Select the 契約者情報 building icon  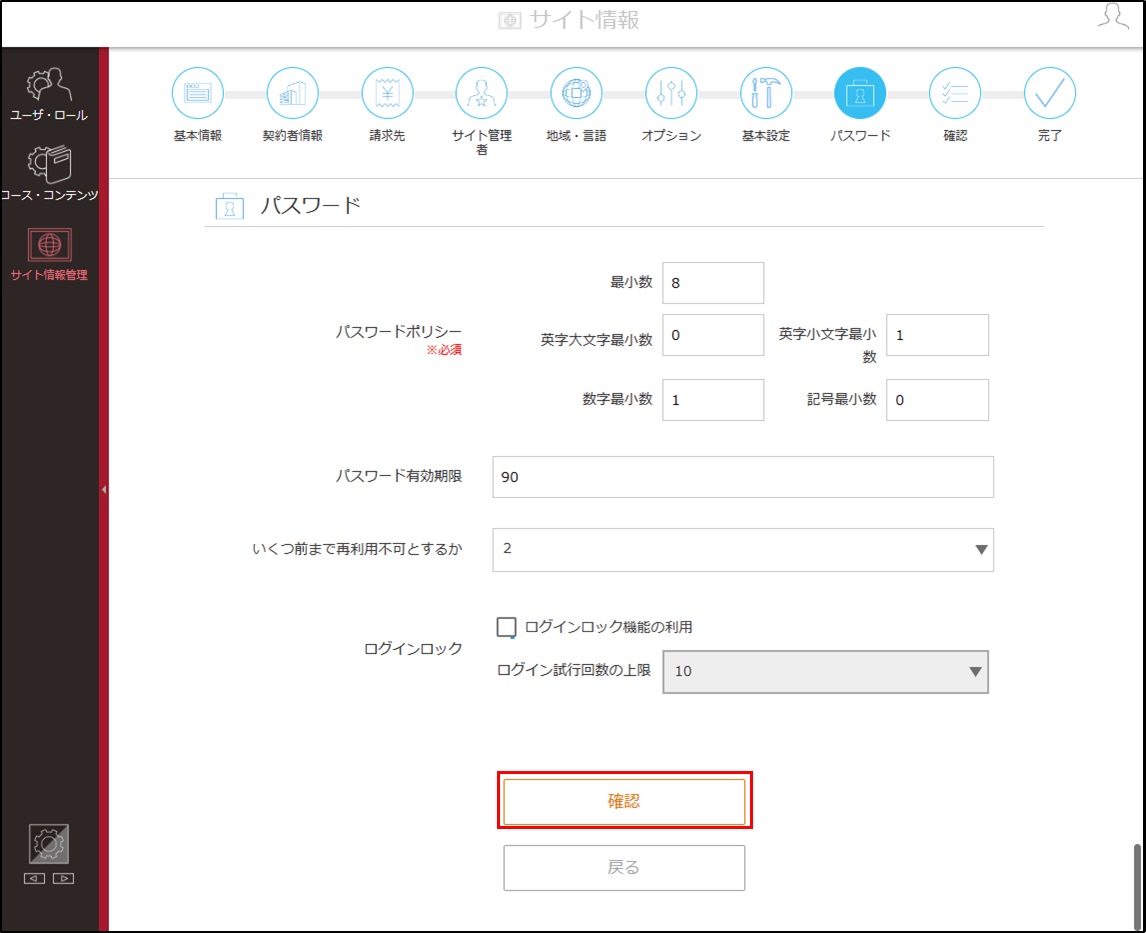(292, 93)
